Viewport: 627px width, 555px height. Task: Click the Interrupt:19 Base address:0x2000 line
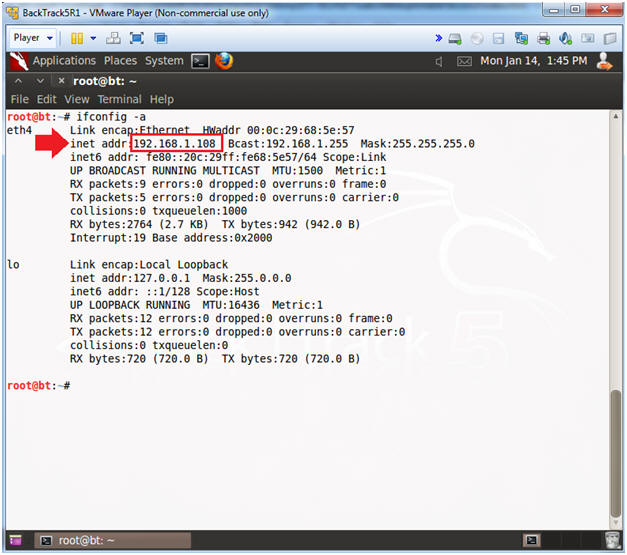[171, 238]
